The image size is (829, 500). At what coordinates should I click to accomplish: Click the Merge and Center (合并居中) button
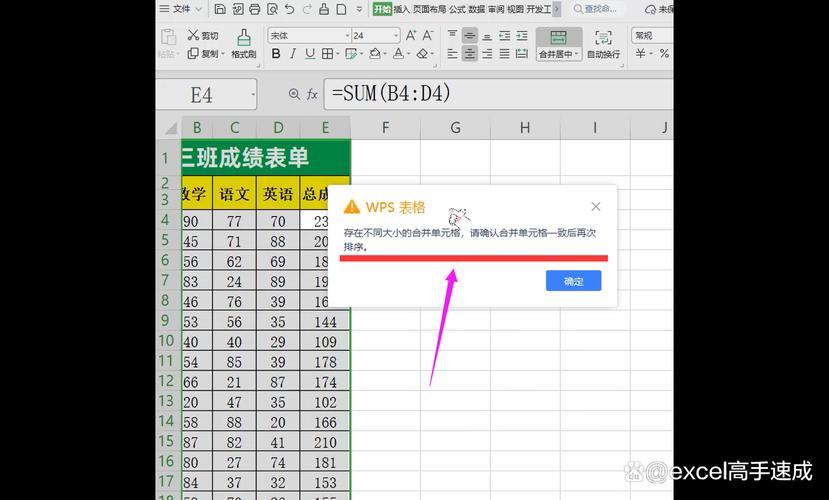(558, 43)
